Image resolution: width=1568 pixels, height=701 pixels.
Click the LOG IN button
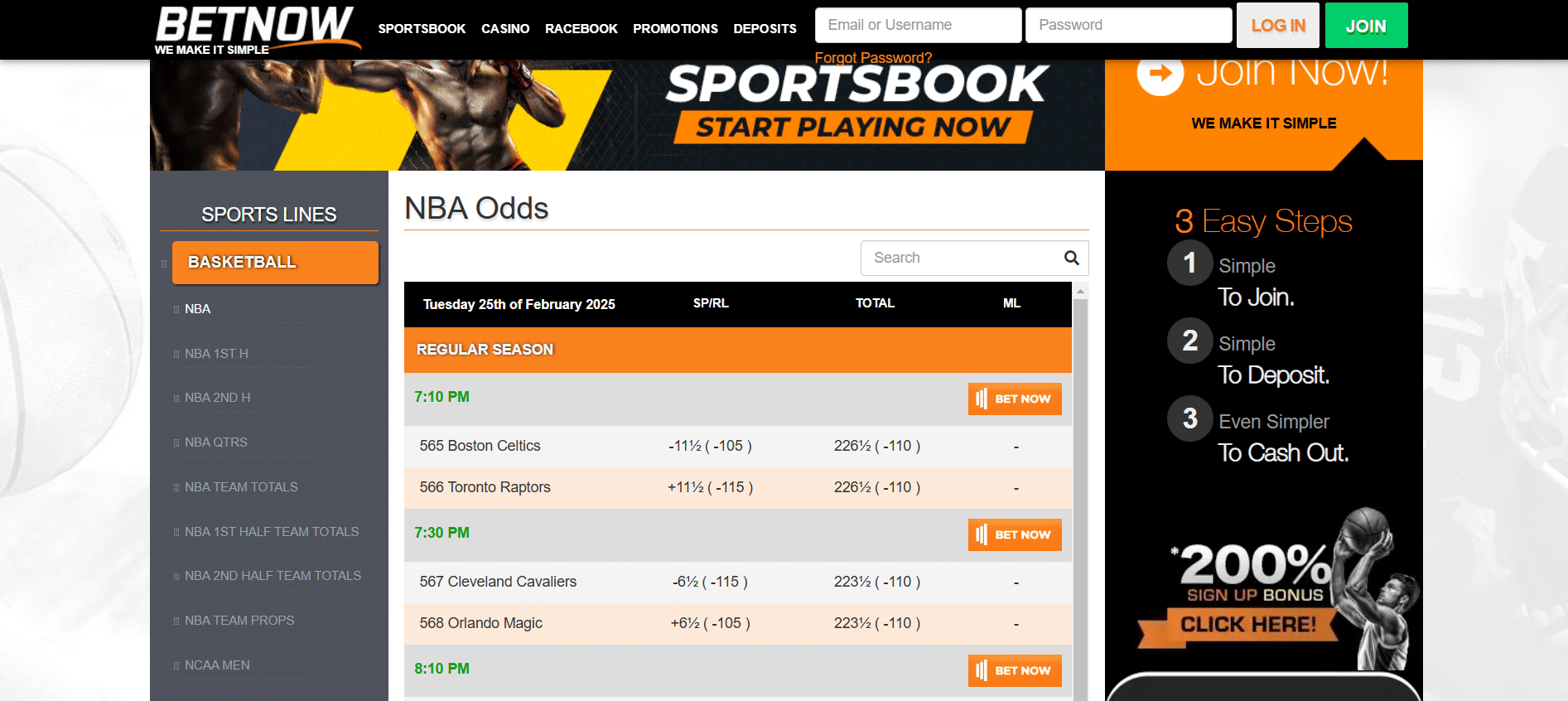(x=1278, y=26)
